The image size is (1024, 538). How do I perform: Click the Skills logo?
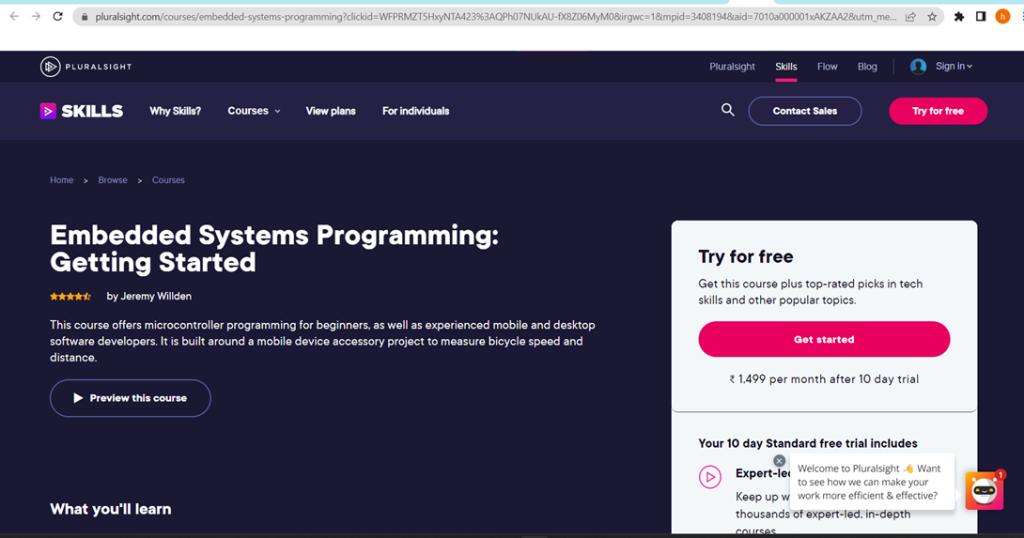(x=81, y=111)
